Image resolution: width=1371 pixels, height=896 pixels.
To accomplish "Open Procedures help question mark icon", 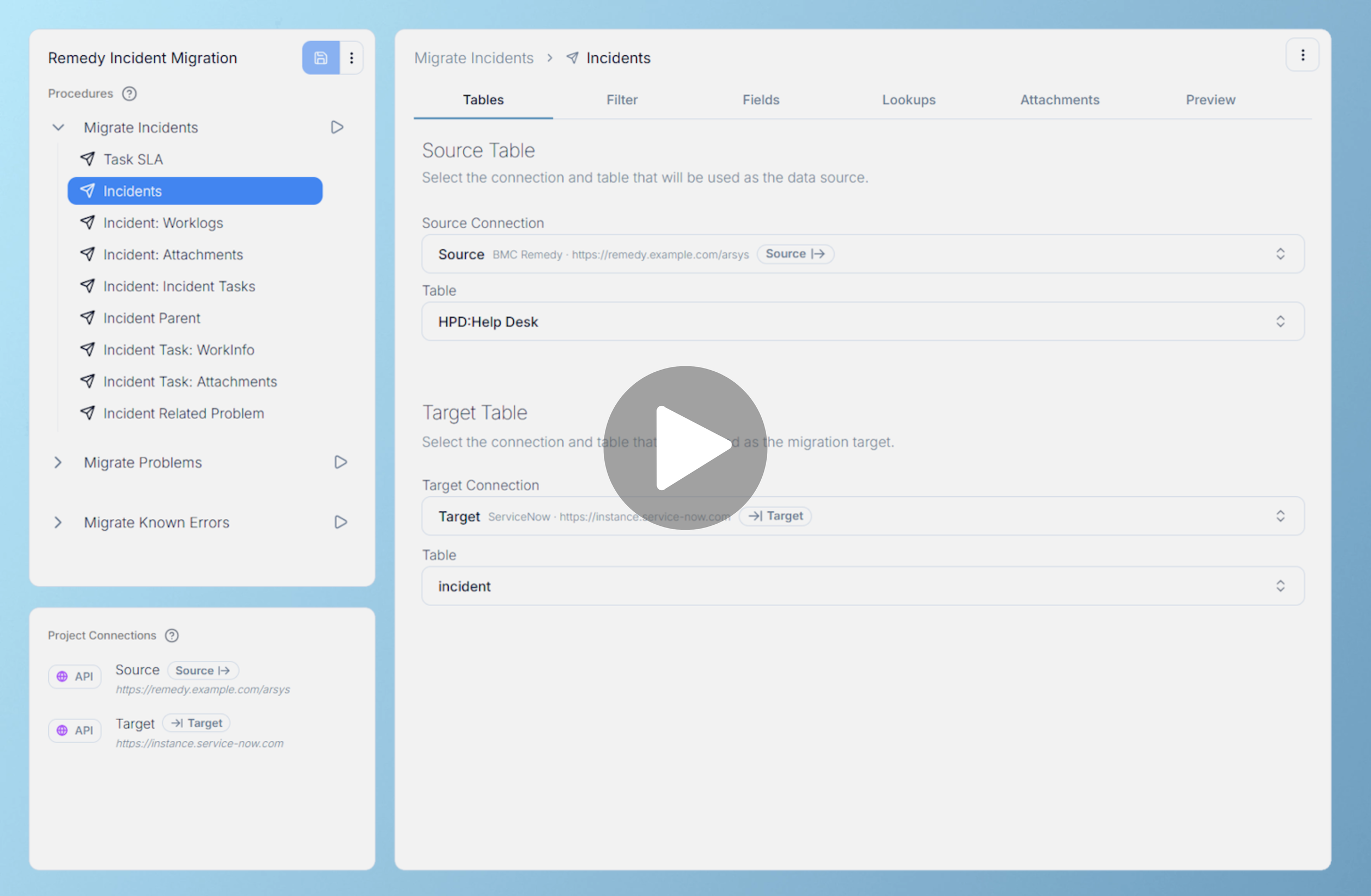I will [129, 93].
